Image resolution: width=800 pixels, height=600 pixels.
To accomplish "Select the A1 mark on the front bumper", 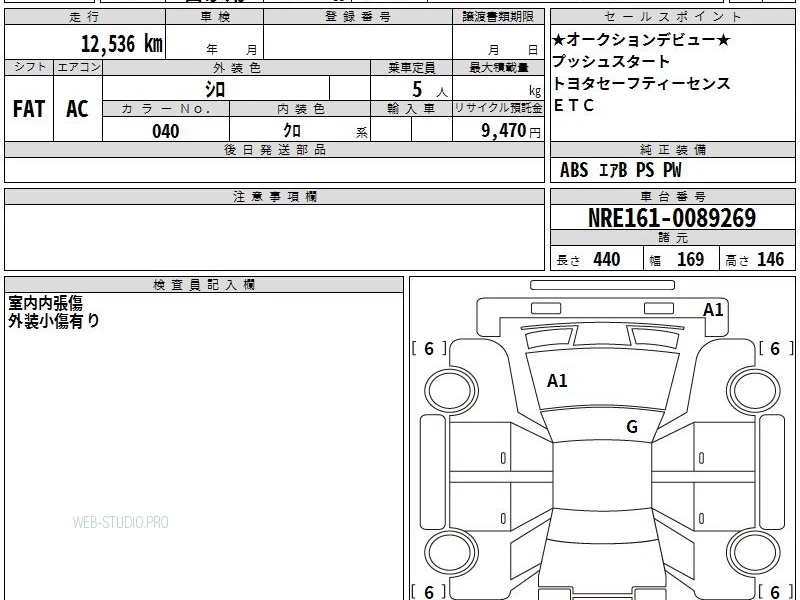I will tap(713, 310).
